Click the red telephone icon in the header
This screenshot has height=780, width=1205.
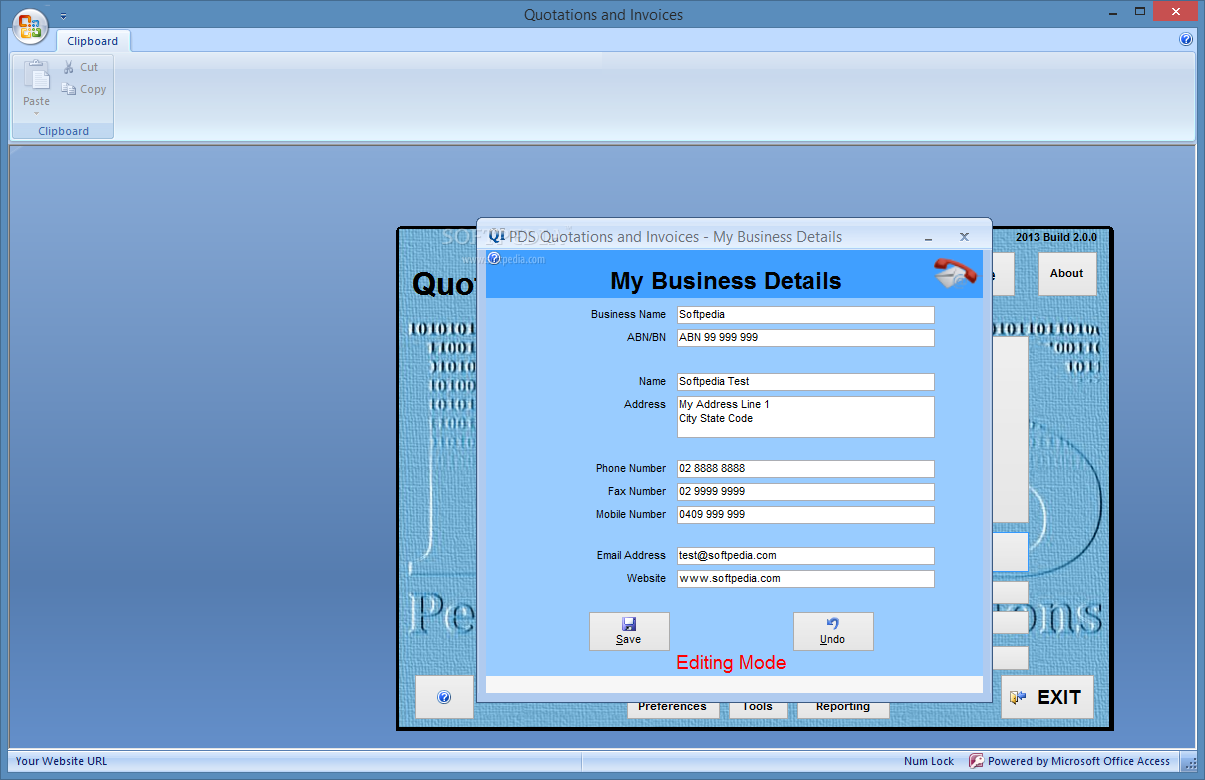[x=956, y=273]
